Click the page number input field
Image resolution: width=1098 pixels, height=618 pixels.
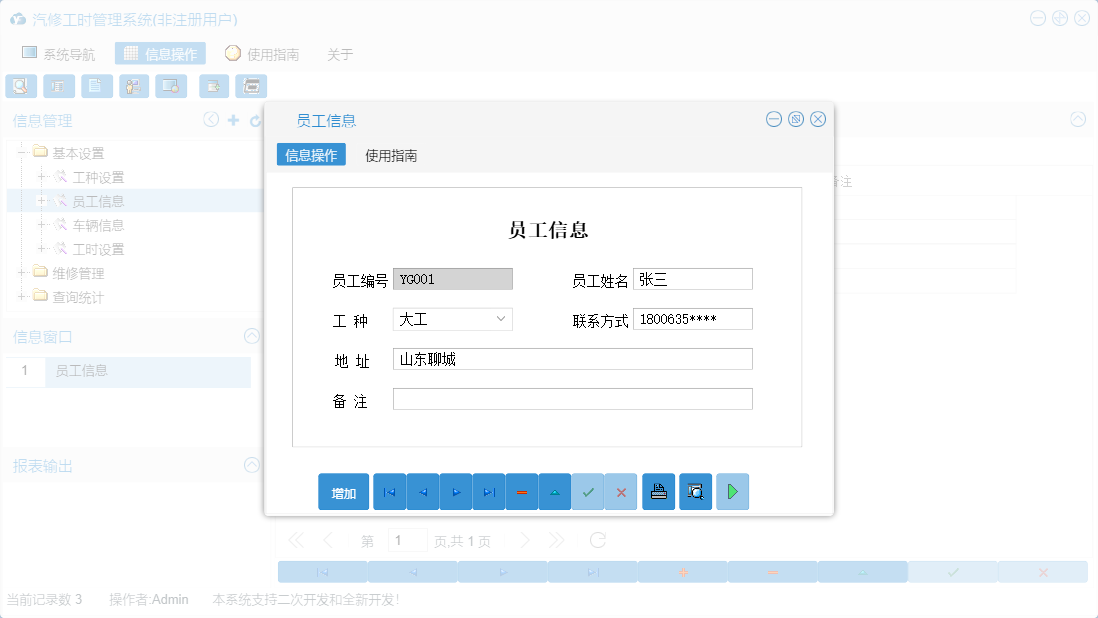pyautogui.click(x=407, y=539)
